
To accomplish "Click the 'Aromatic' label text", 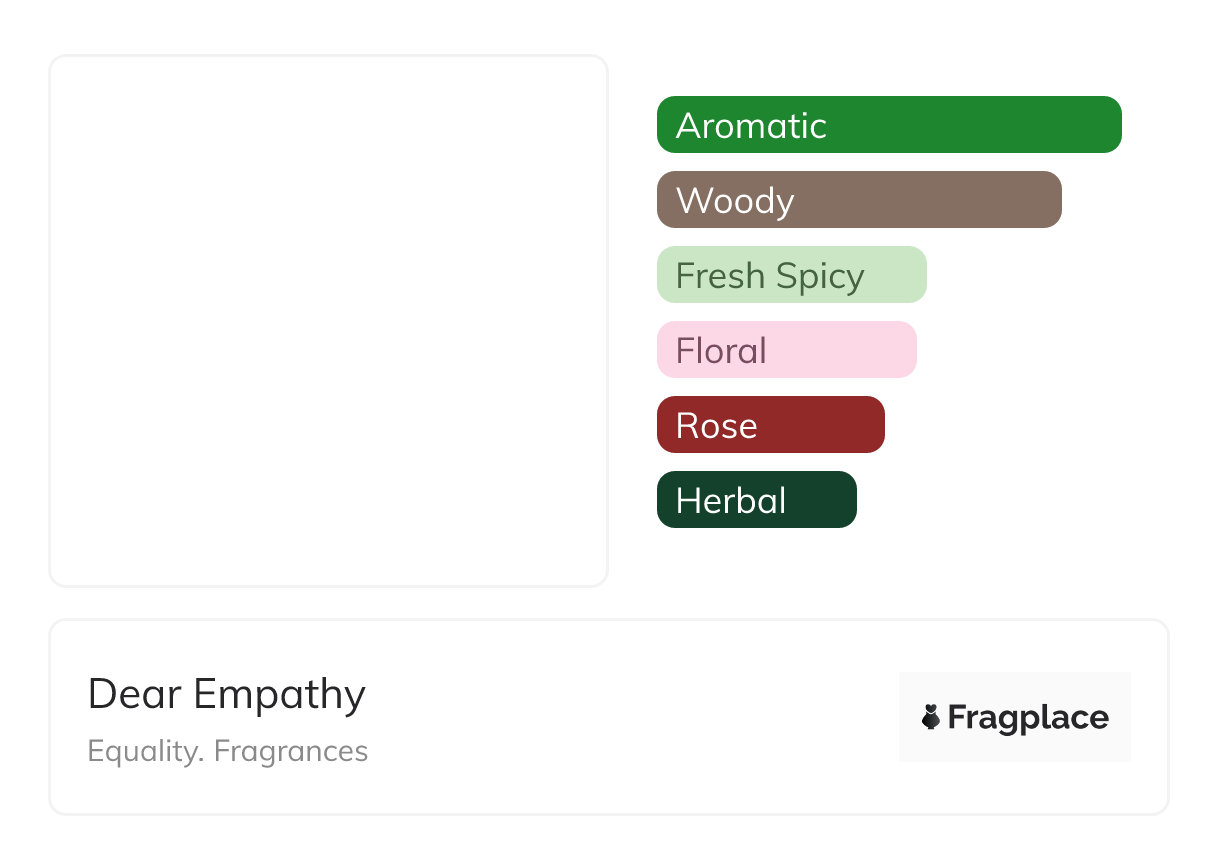I will click(x=751, y=126).
